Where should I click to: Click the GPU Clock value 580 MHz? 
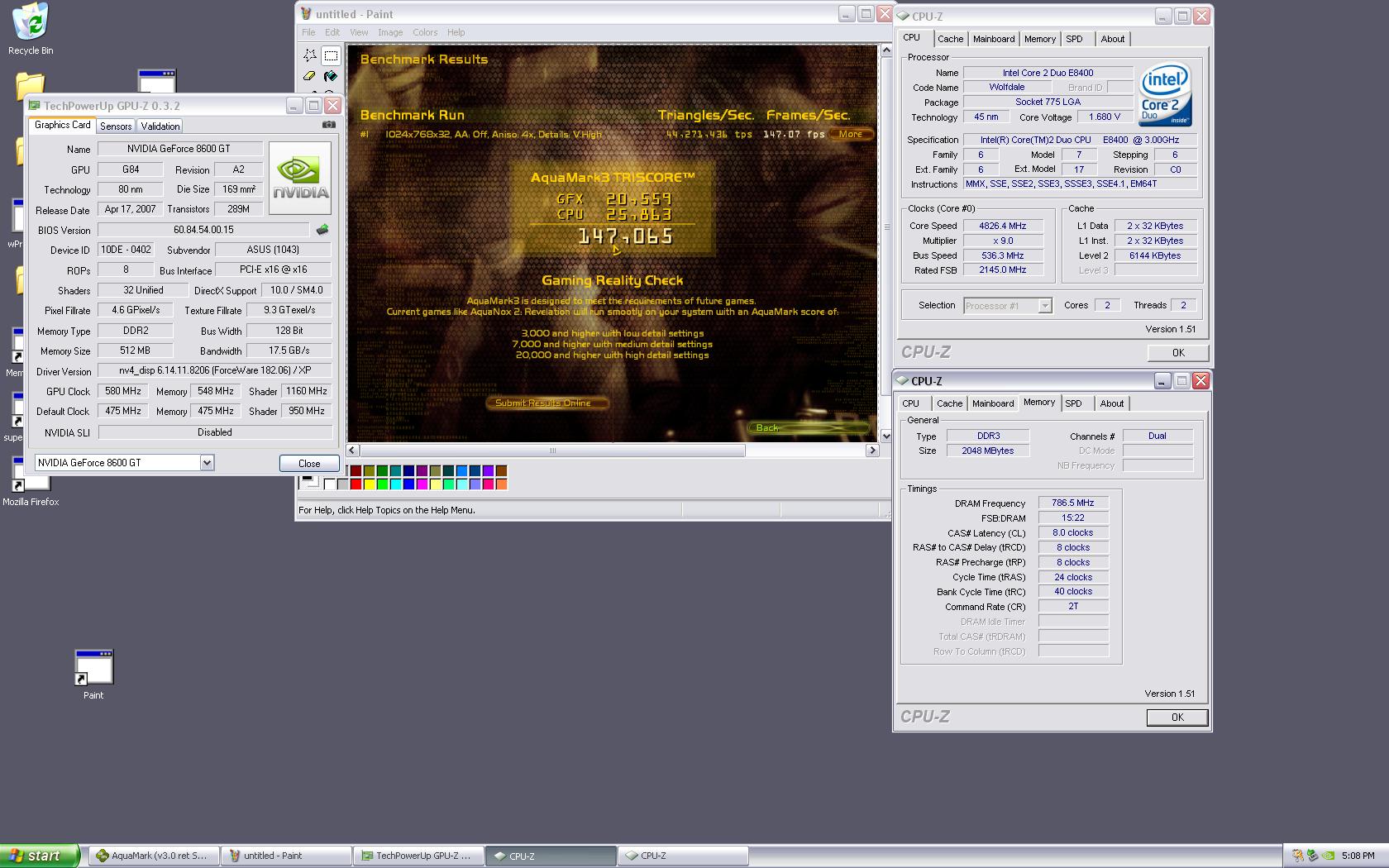(123, 391)
